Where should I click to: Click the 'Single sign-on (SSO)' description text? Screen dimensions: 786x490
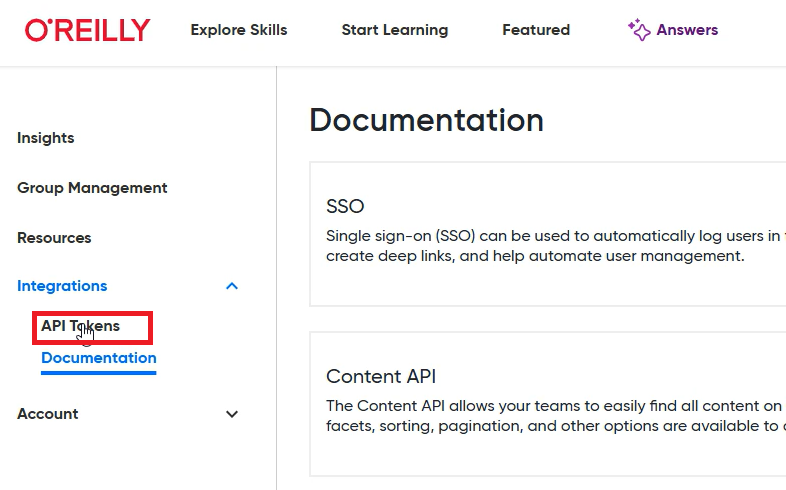[x=555, y=246]
